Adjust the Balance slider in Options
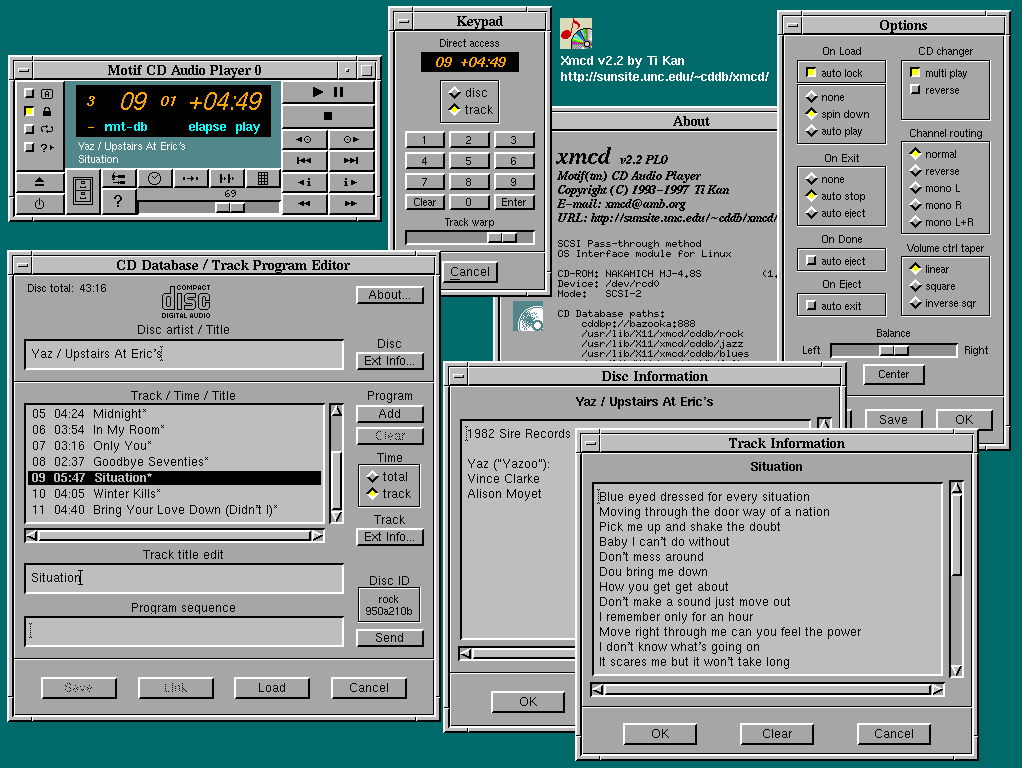This screenshot has width=1022, height=768. 894,350
